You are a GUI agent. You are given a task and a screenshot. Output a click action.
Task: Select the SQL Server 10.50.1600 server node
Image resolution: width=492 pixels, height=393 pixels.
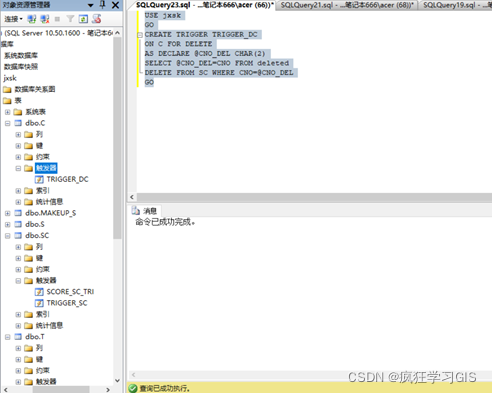click(58, 33)
